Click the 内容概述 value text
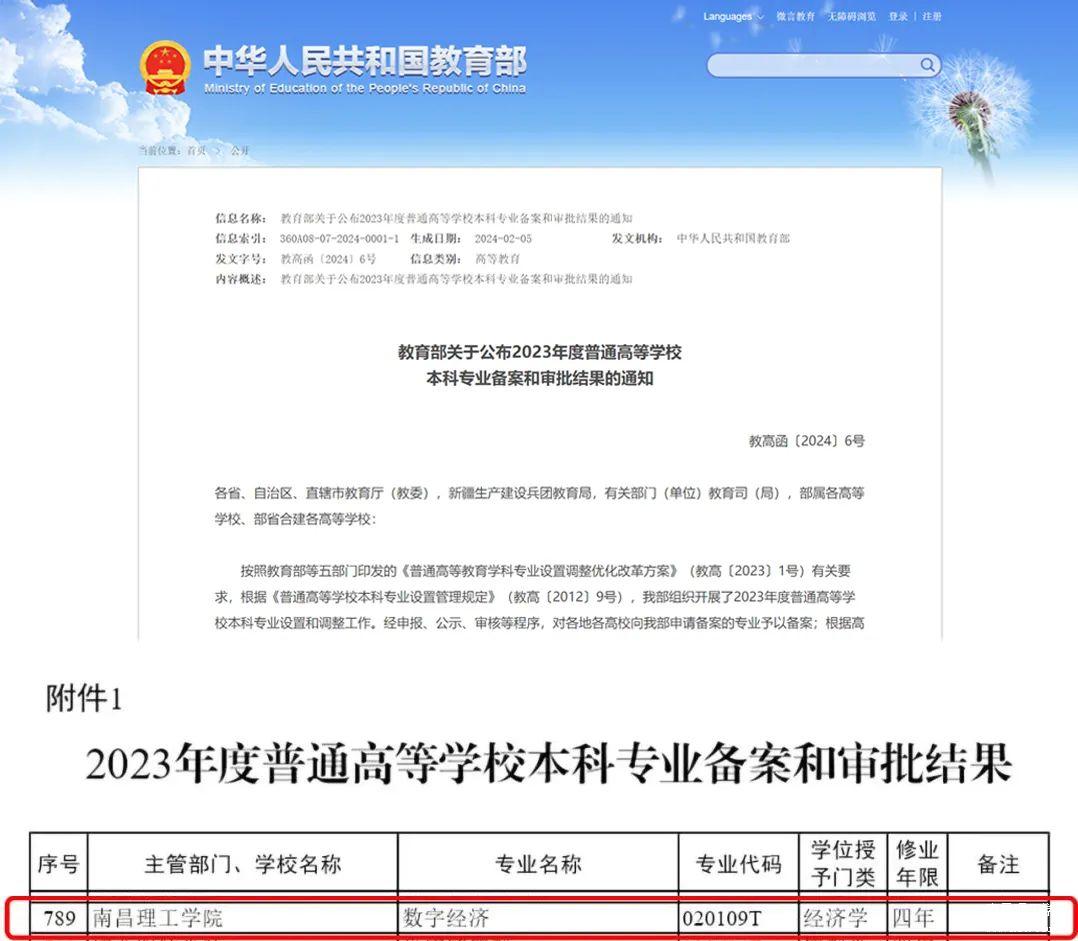Screen dimensions: 1078x941 click(x=456, y=279)
